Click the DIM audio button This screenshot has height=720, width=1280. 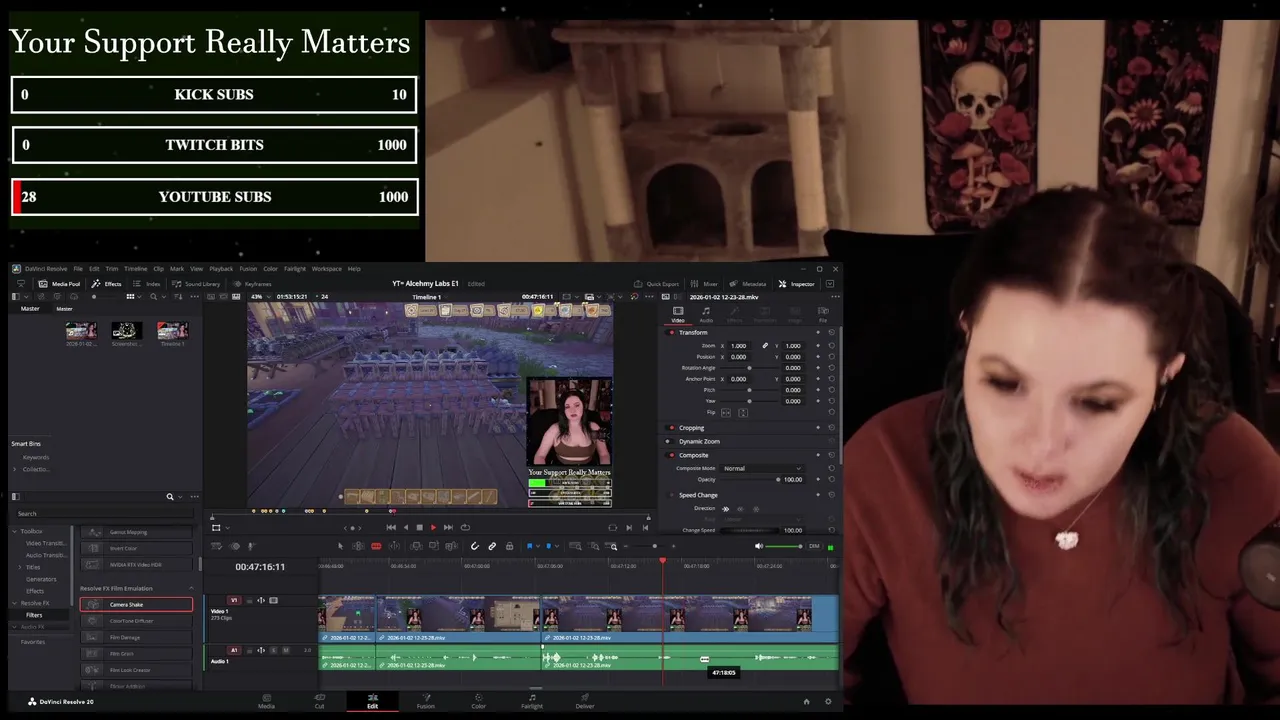pyautogui.click(x=814, y=546)
